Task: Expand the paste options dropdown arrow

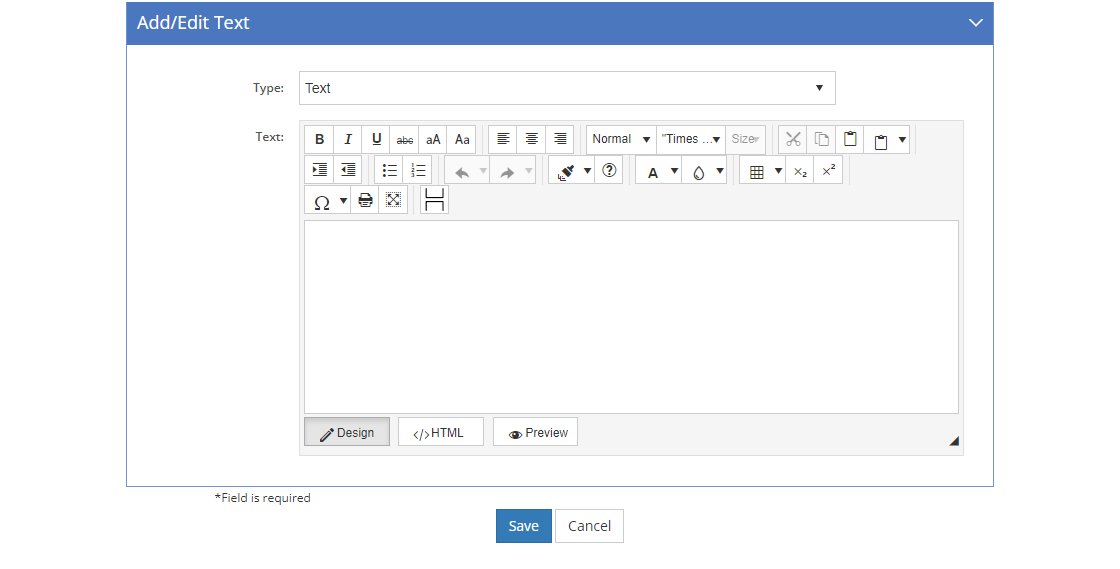Action: pyautogui.click(x=902, y=139)
